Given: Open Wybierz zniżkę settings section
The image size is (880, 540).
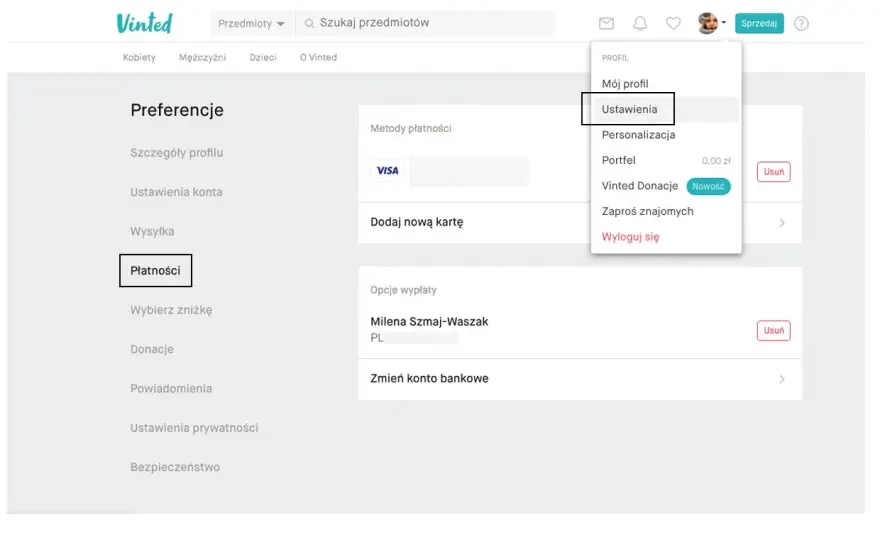Looking at the screenshot, I should (x=171, y=310).
